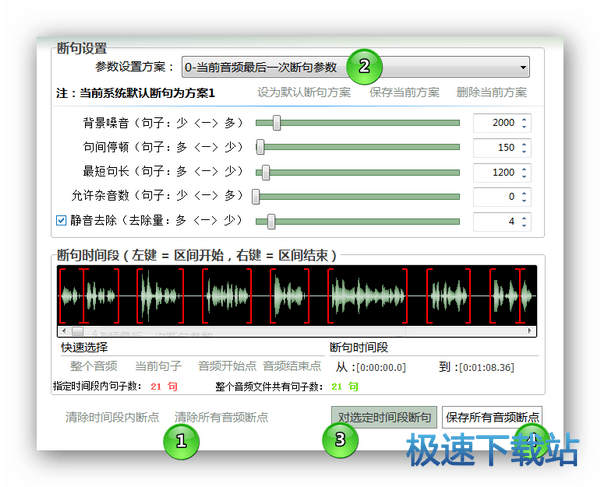Adjust the 最短句长 slider handle

coord(266,173)
